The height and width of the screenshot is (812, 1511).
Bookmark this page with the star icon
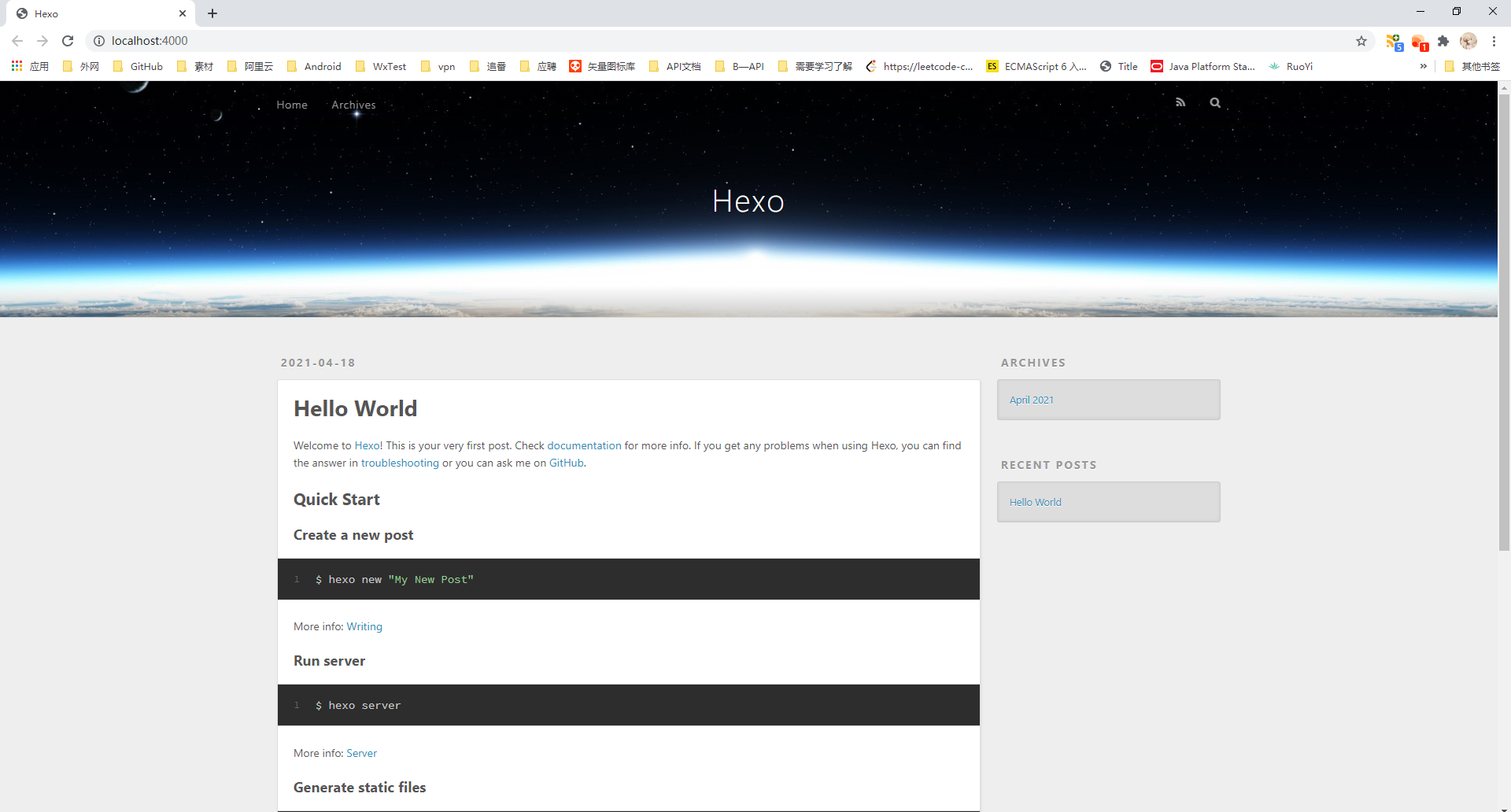pos(1361,41)
